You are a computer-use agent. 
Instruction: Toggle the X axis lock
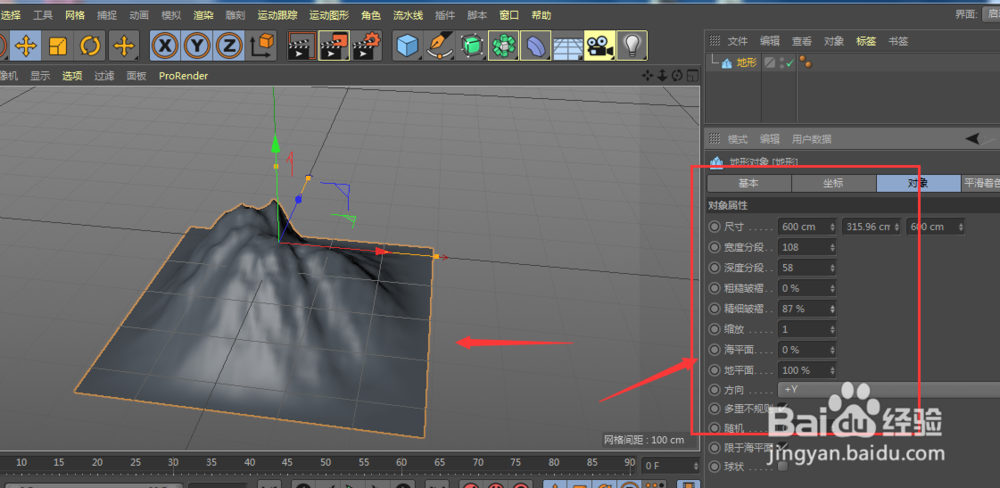(x=166, y=46)
